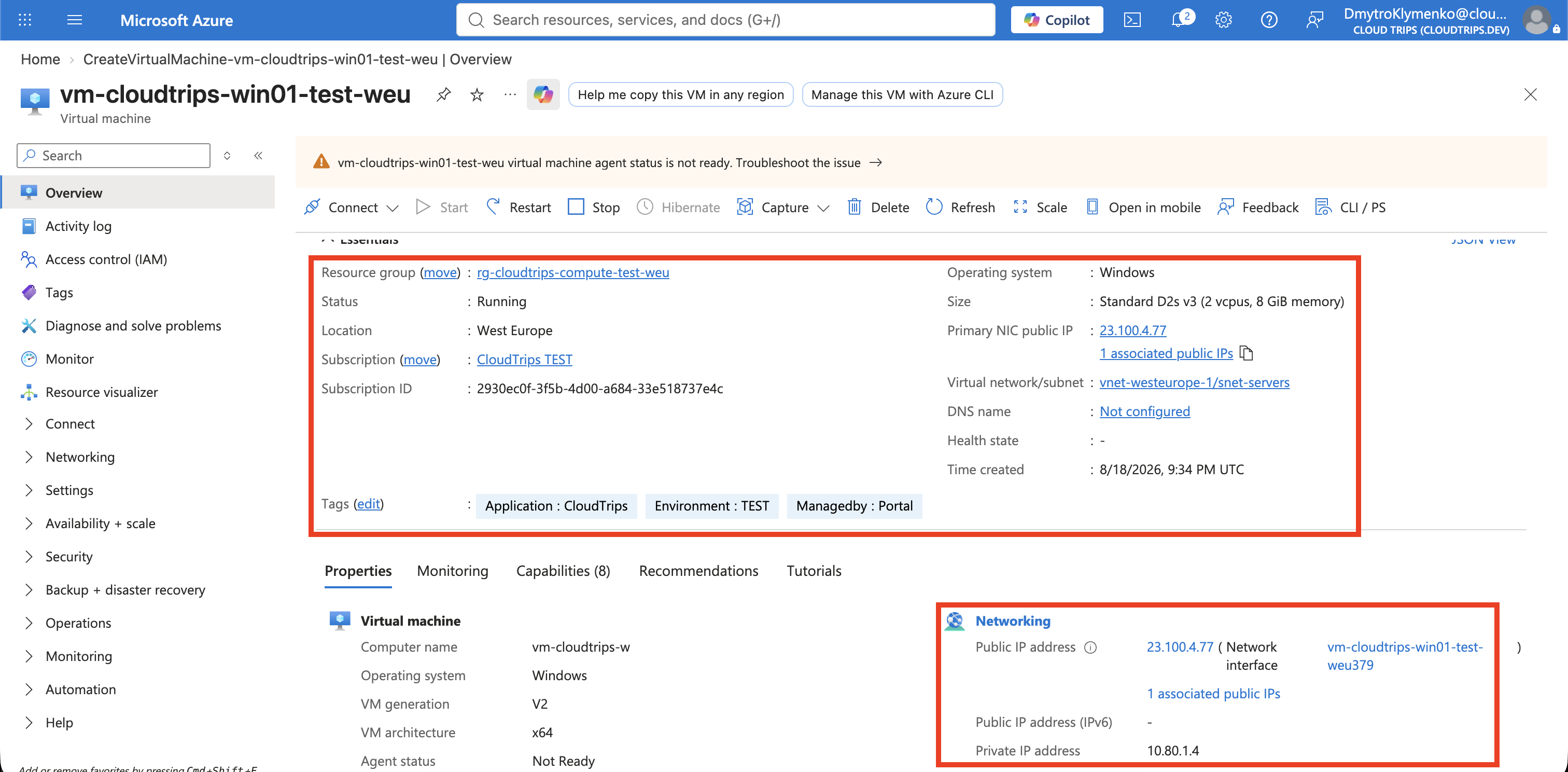Open the hamburger portal menu
Viewport: 1568px width, 772px height.
click(x=74, y=20)
